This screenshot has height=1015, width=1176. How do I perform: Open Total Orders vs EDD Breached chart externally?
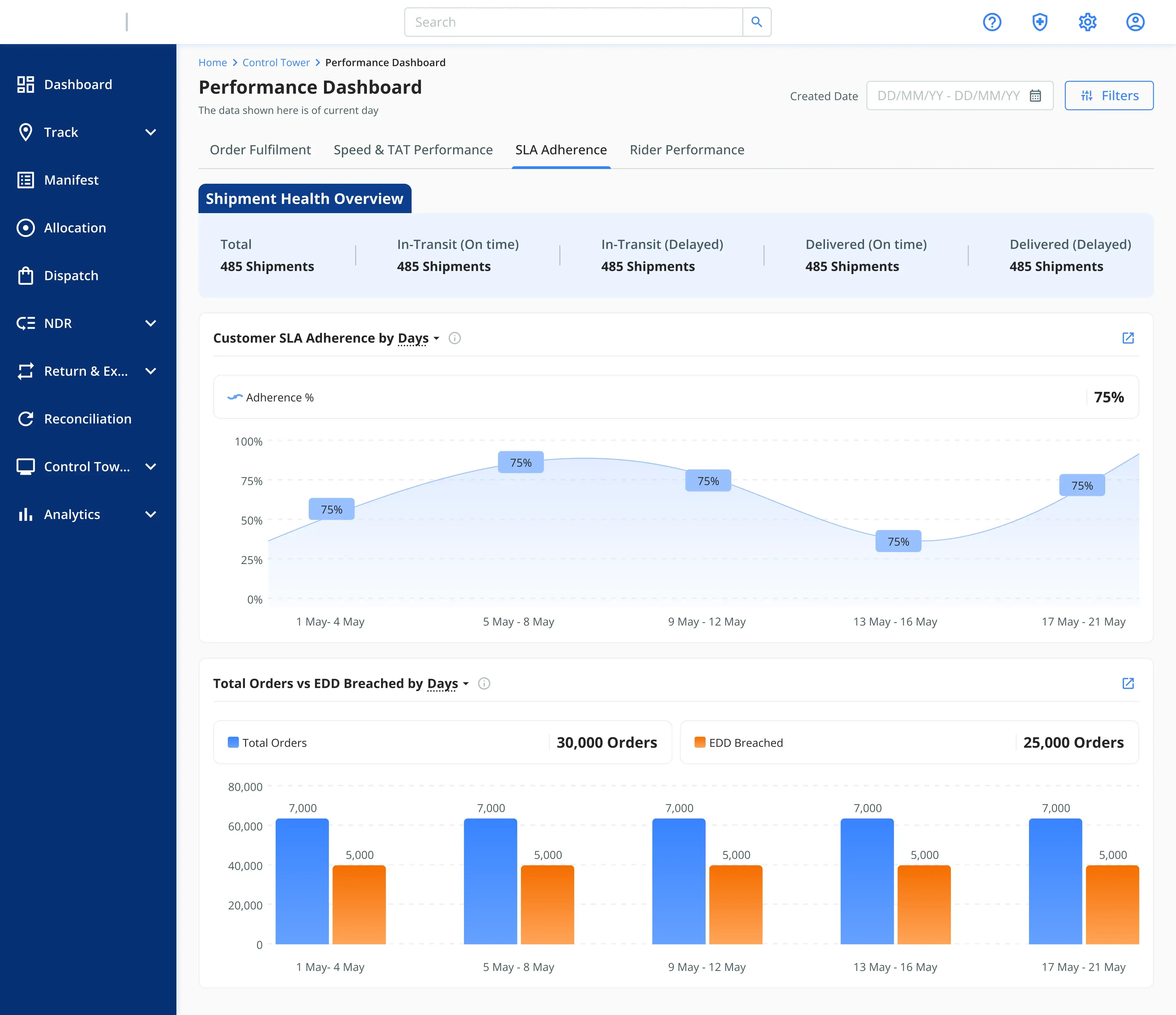pos(1128,683)
